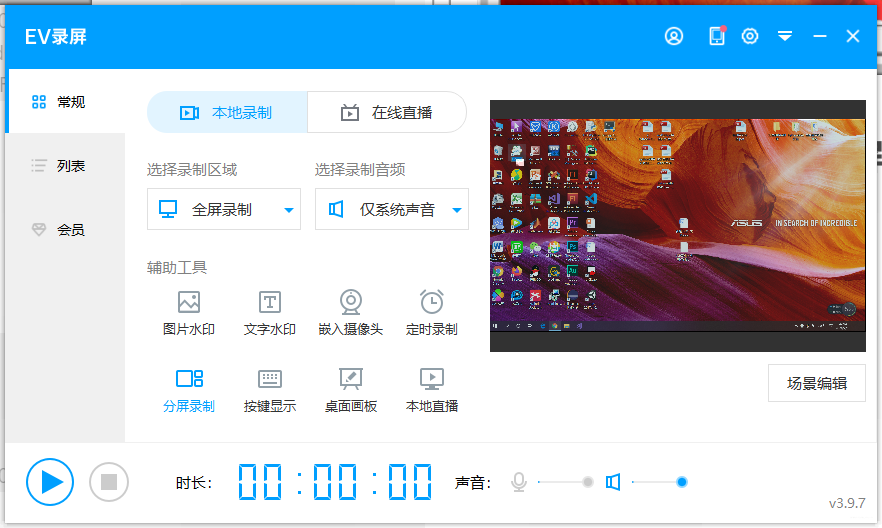Click the 选择录制区域 label
This screenshot has width=882, height=528.
click(x=192, y=169)
